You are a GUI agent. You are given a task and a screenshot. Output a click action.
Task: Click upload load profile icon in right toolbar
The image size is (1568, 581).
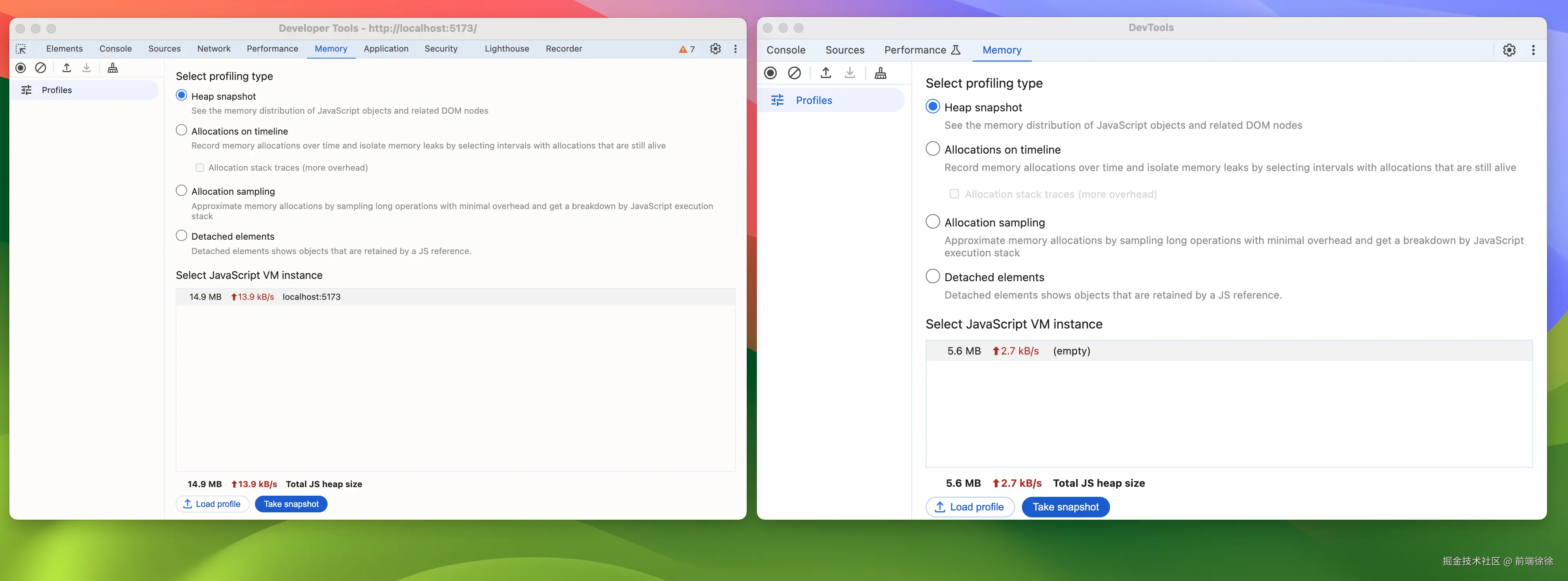coord(826,73)
